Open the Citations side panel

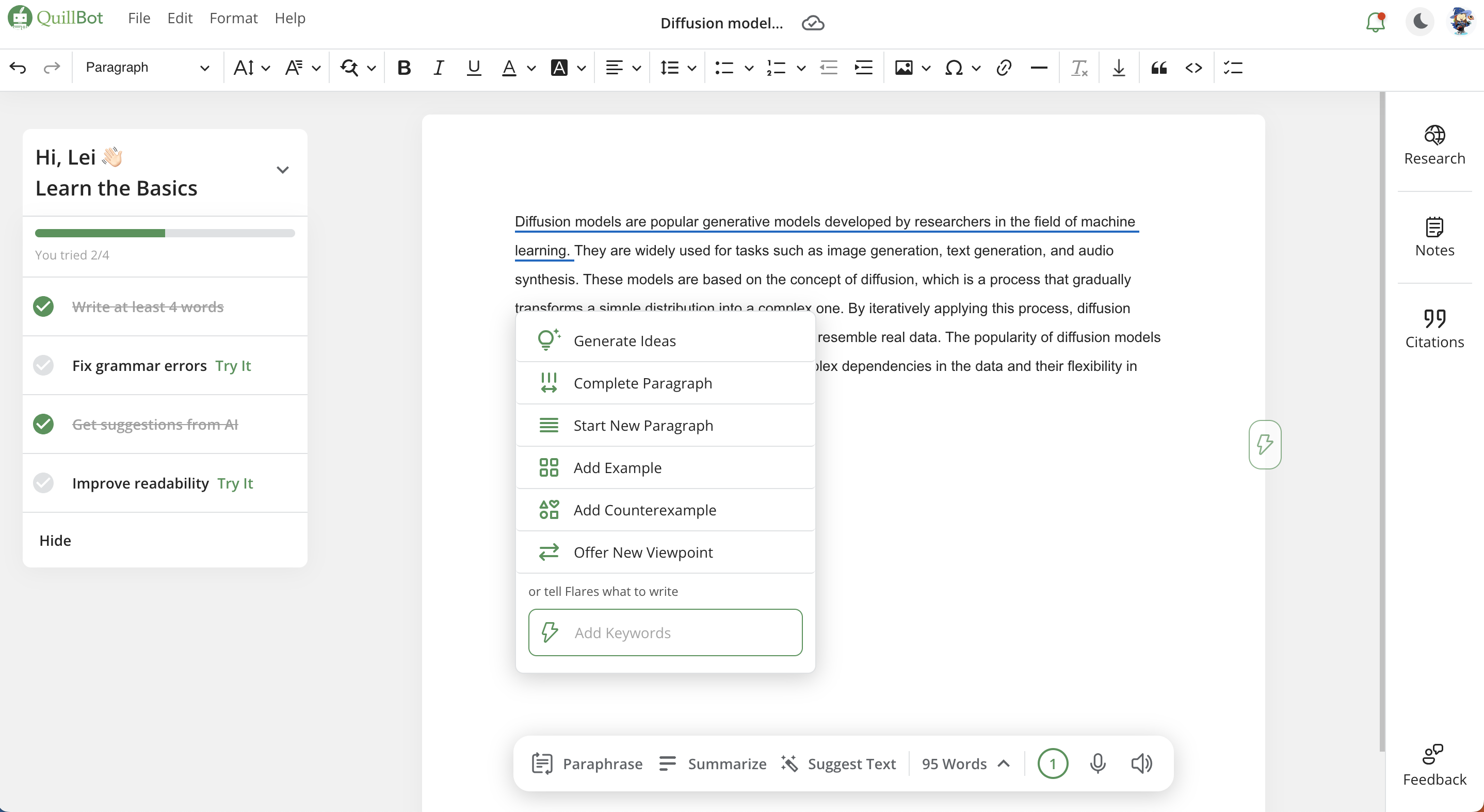pos(1434,329)
